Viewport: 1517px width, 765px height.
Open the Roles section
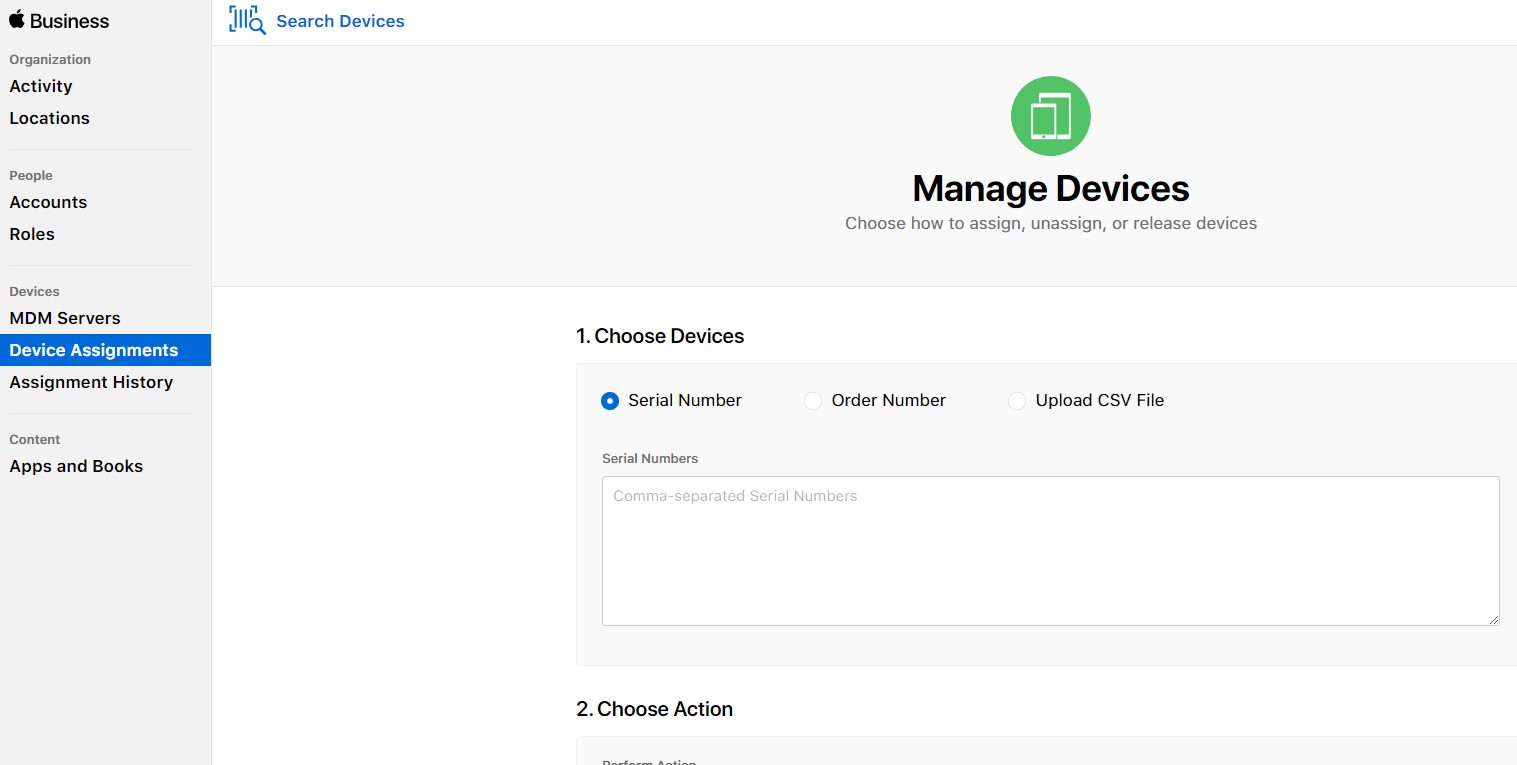32,234
